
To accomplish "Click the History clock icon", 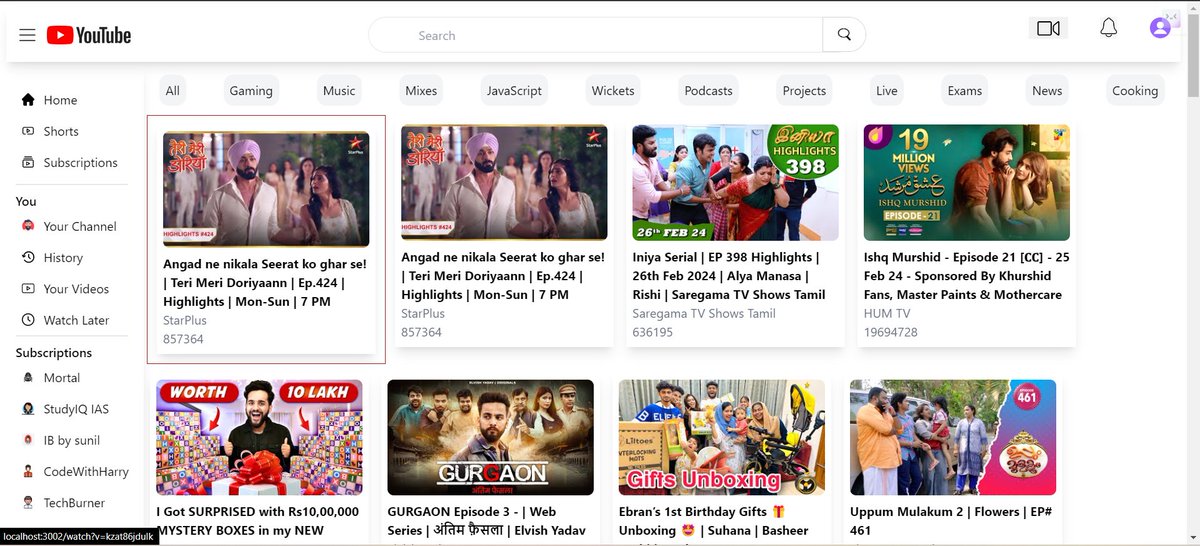I will pos(28,257).
